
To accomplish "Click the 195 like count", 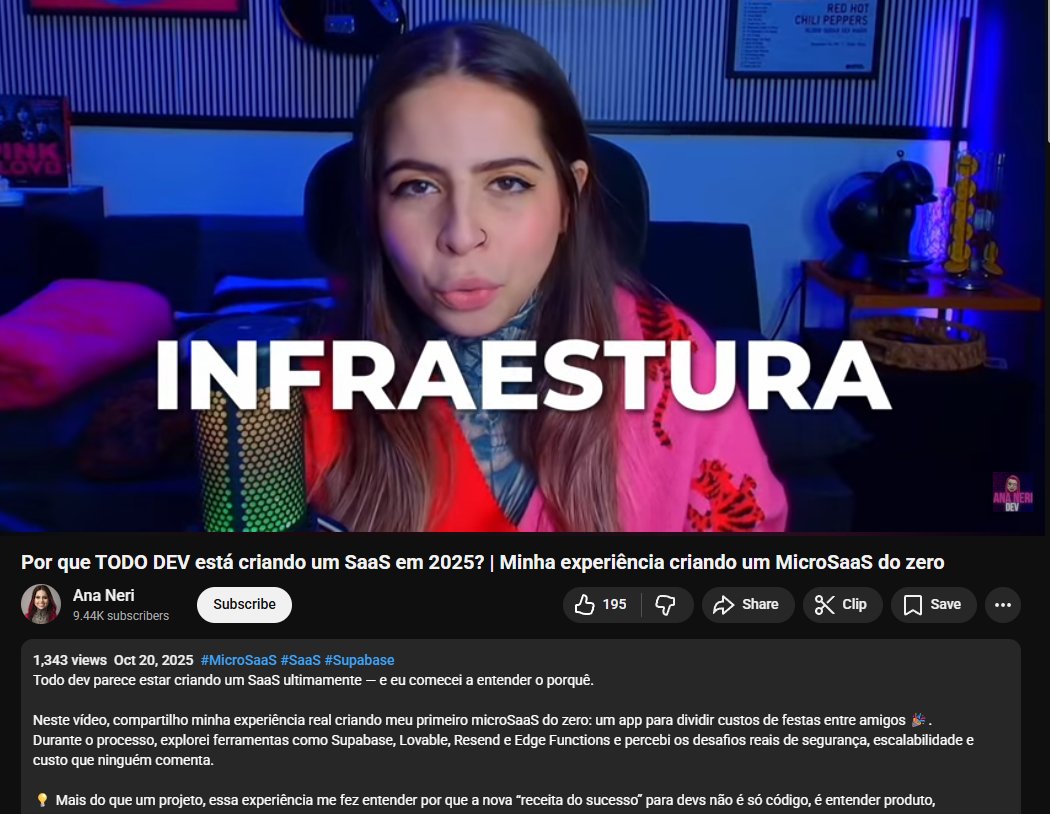I will [x=615, y=604].
